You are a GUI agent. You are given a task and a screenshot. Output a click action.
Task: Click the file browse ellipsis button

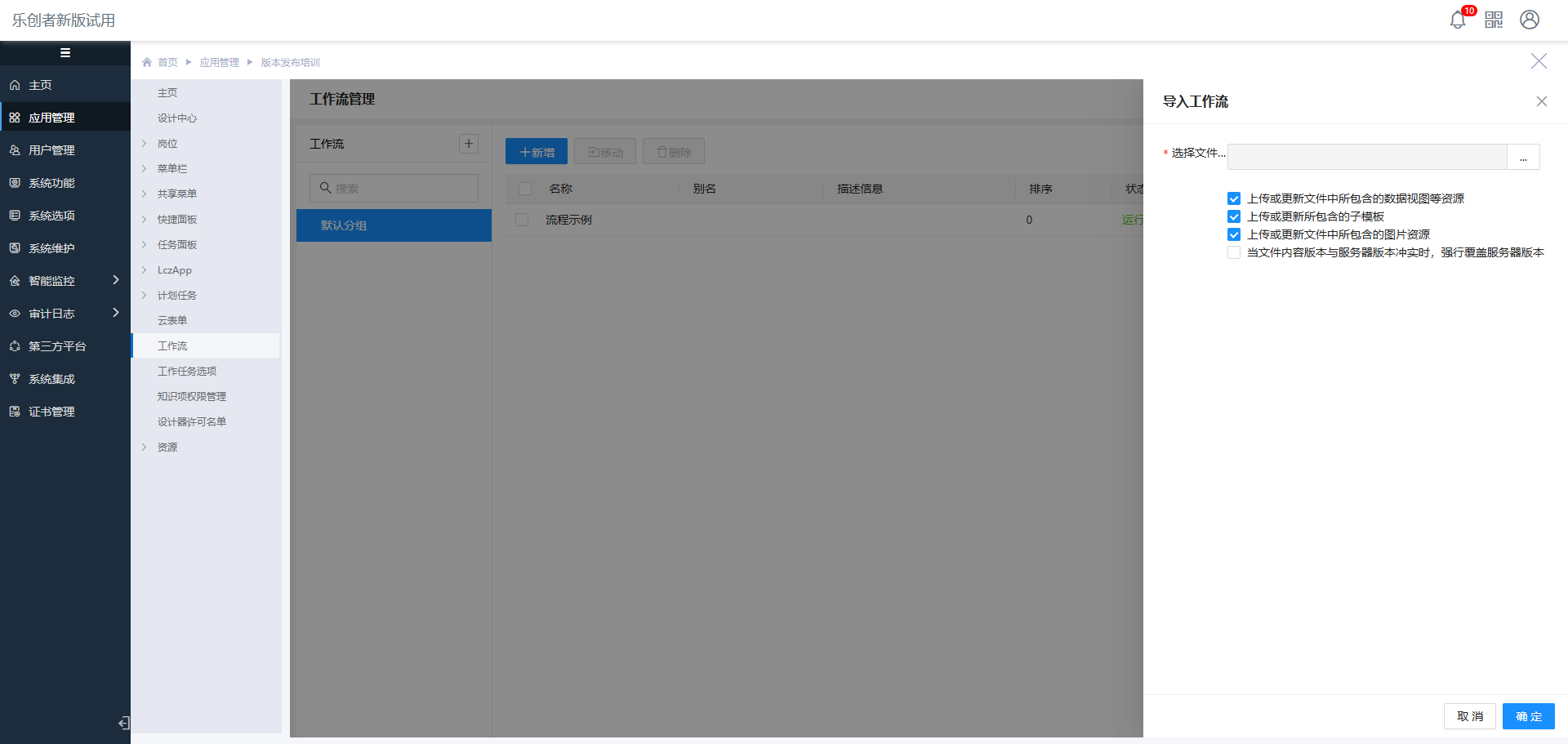(x=1523, y=157)
